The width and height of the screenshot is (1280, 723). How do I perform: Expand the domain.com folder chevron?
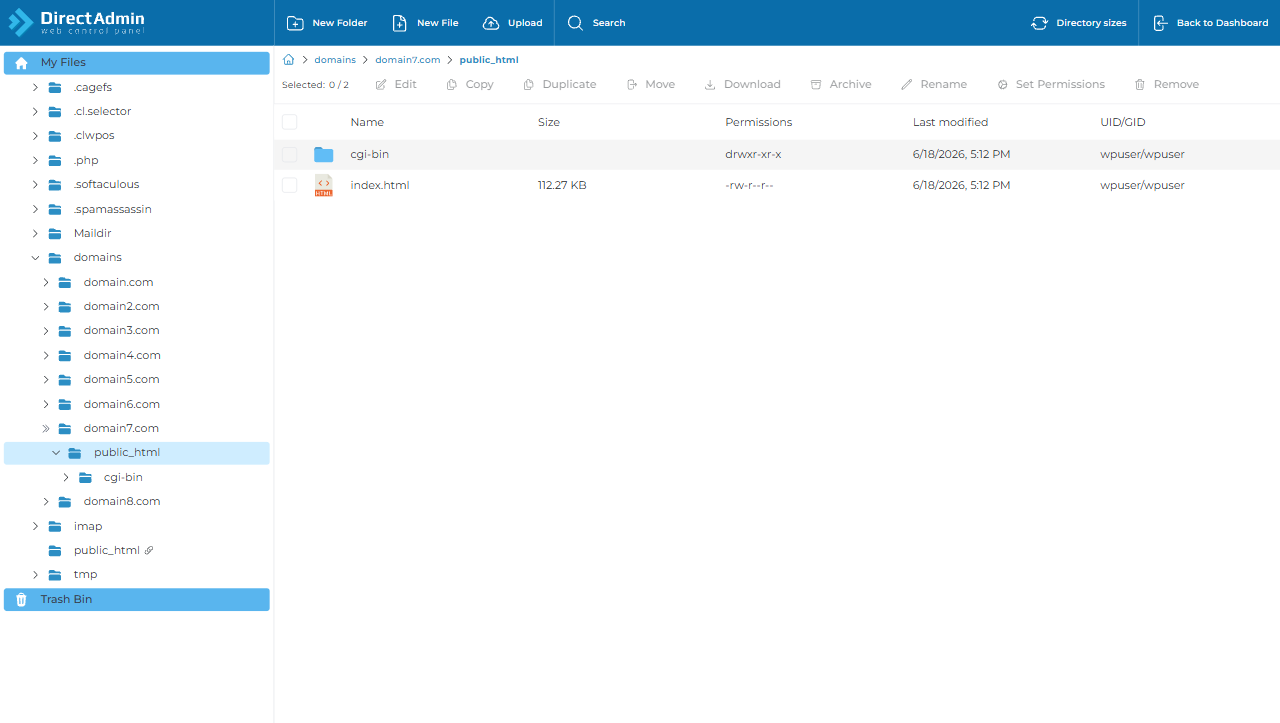tap(45, 282)
